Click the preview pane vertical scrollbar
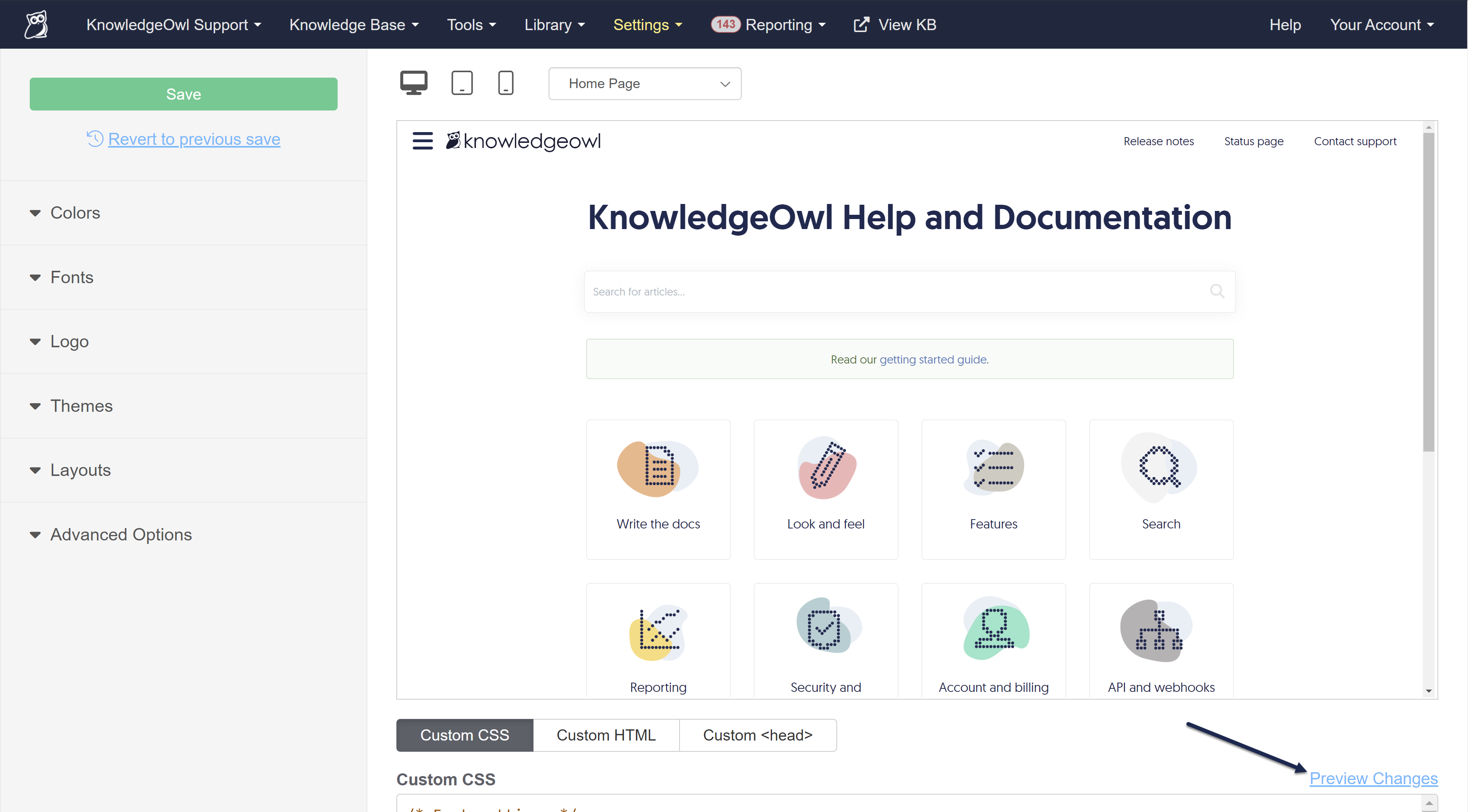 [1428, 290]
